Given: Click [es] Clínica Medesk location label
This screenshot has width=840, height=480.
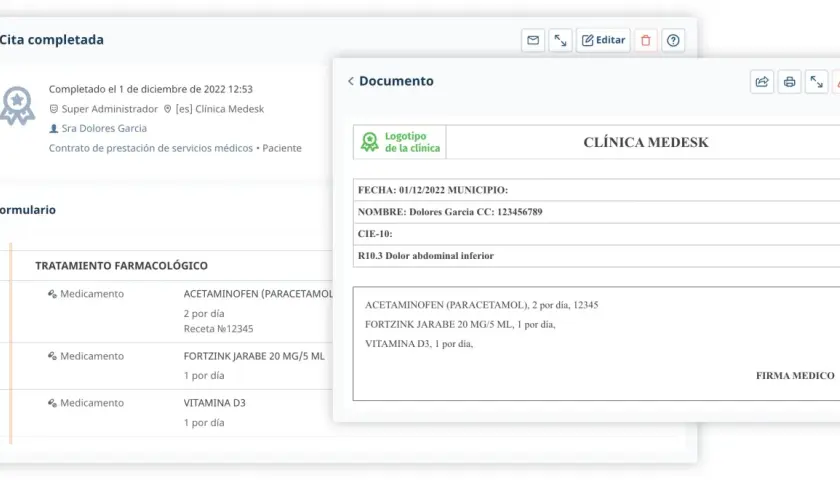Looking at the screenshot, I should [x=220, y=109].
